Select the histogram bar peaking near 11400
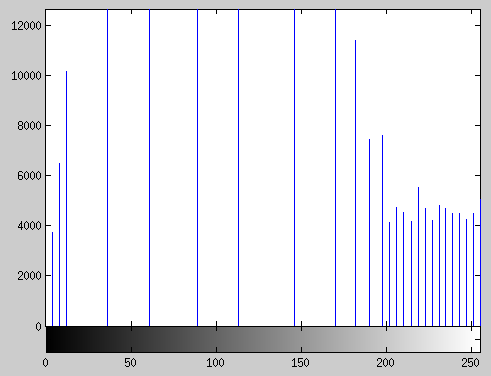The image size is (491, 376). tap(355, 183)
